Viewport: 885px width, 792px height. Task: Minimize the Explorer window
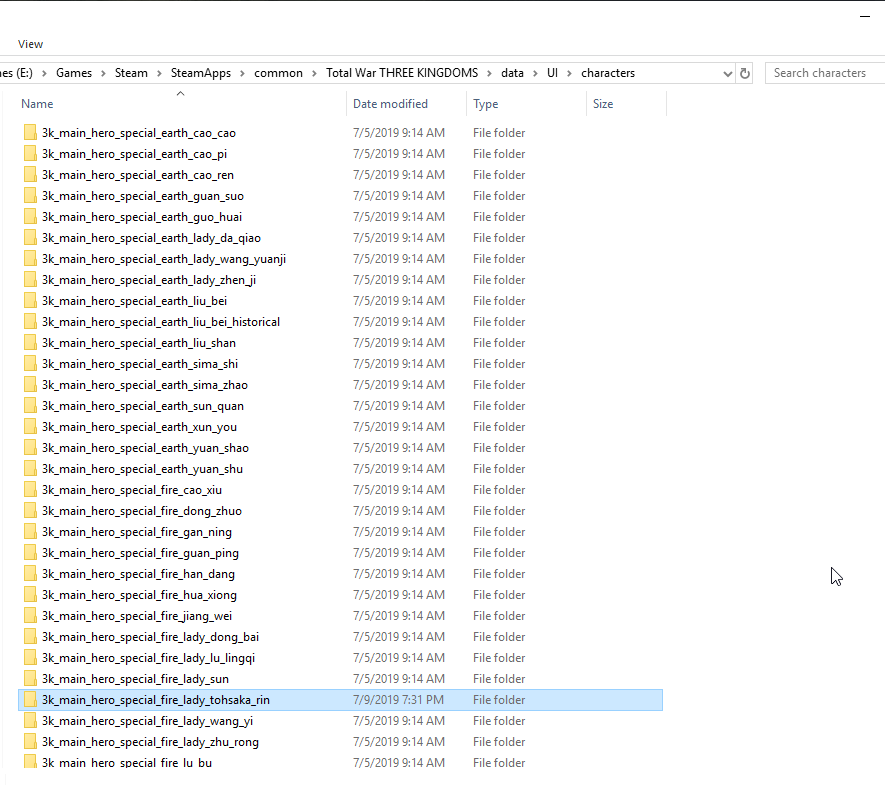pyautogui.click(x=865, y=16)
